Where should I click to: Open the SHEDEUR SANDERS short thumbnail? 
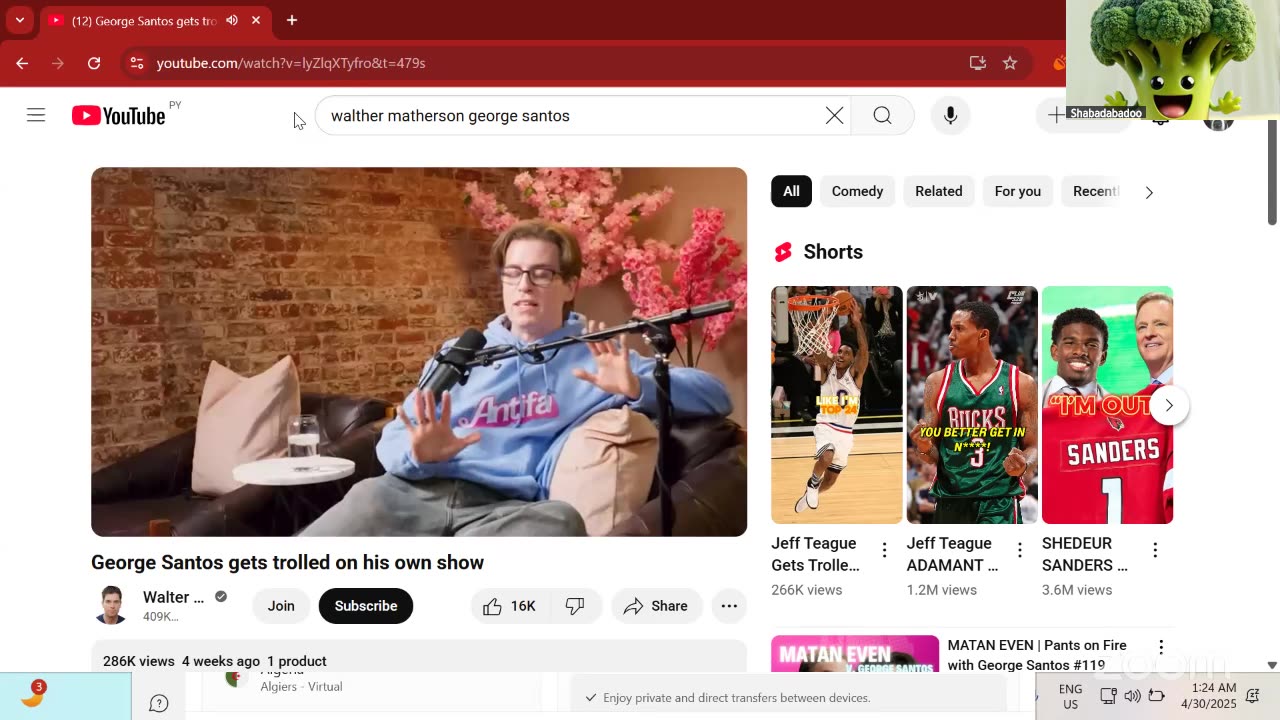point(1107,405)
